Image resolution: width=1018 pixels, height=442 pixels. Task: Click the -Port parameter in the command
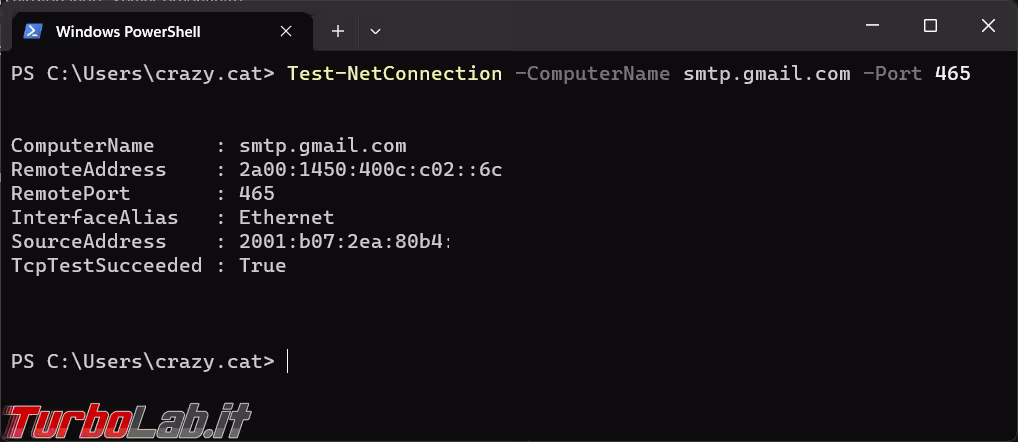pyautogui.click(x=892, y=73)
